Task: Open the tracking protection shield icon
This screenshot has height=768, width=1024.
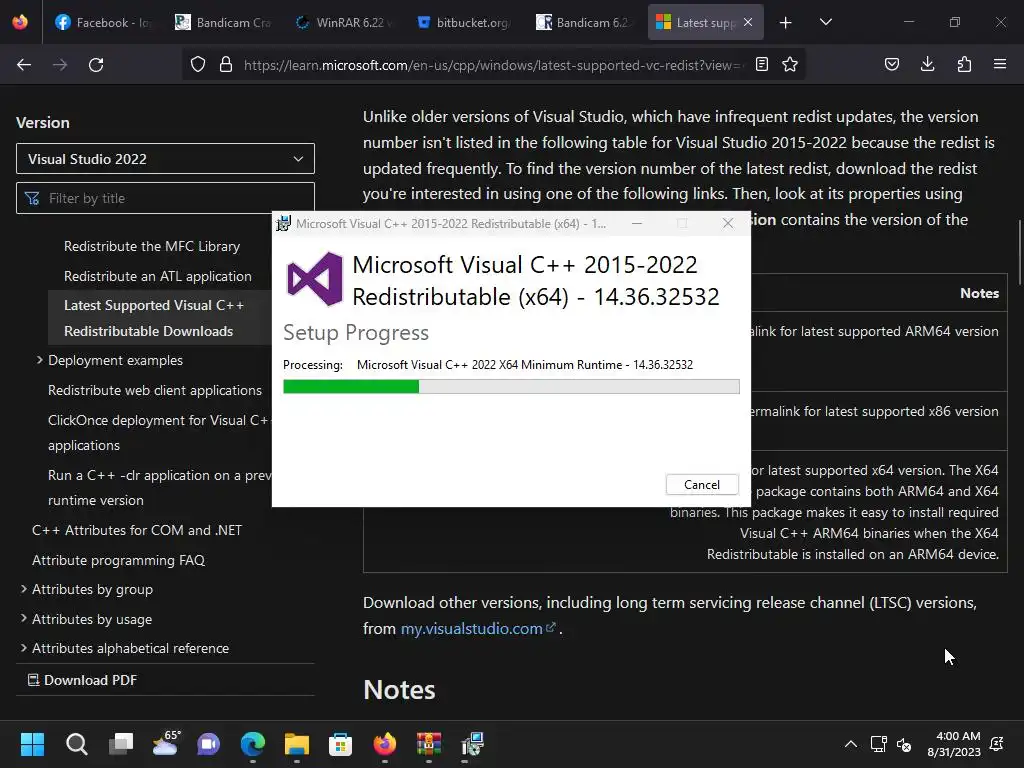Action: coord(198,65)
